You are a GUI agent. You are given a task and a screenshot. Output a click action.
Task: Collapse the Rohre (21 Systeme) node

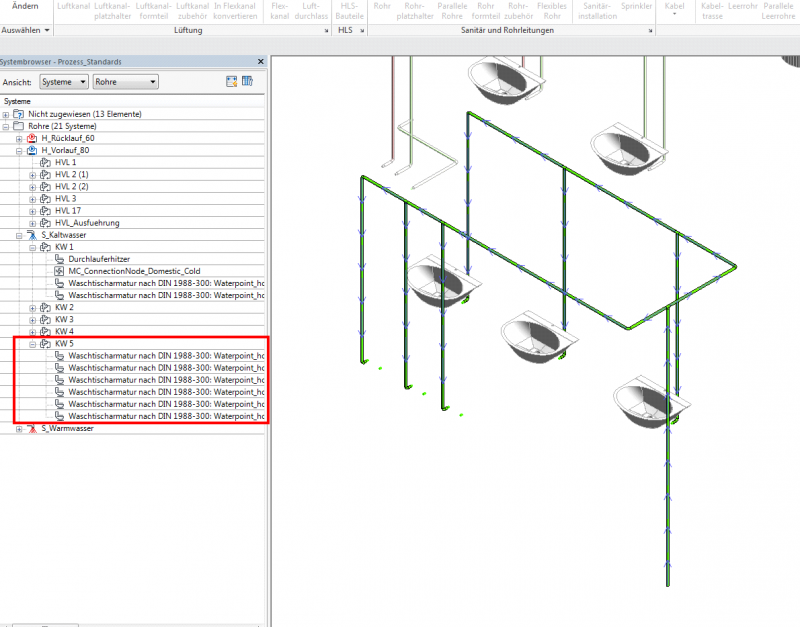pos(6,126)
